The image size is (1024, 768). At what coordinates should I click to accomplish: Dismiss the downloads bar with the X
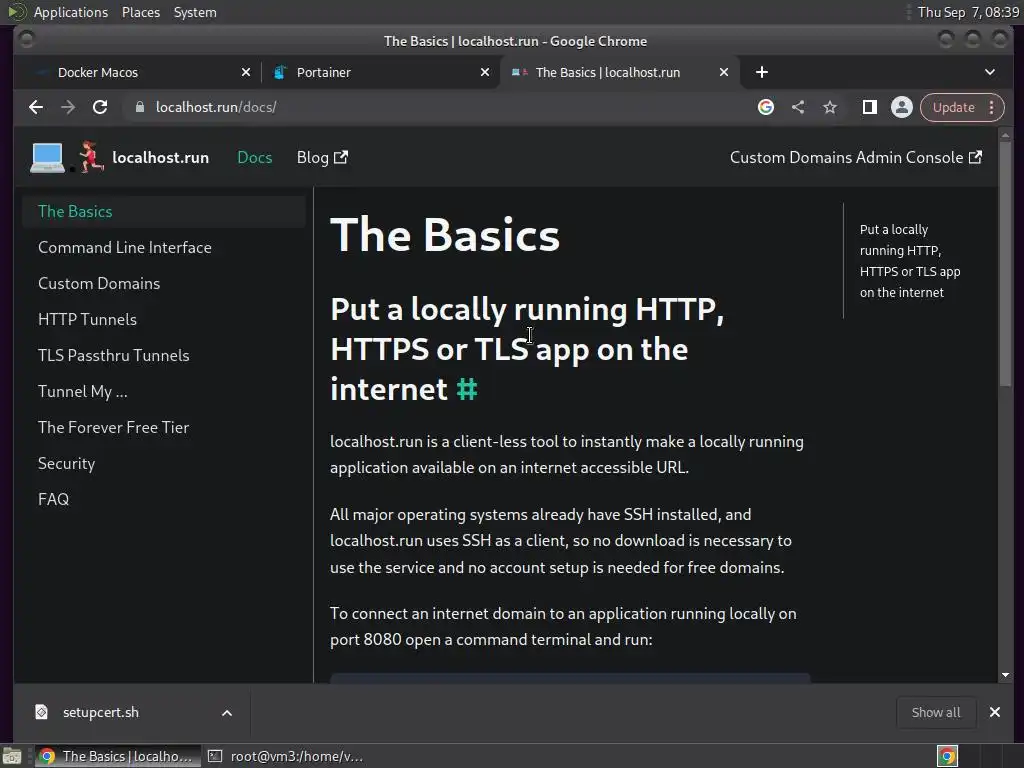tap(995, 712)
